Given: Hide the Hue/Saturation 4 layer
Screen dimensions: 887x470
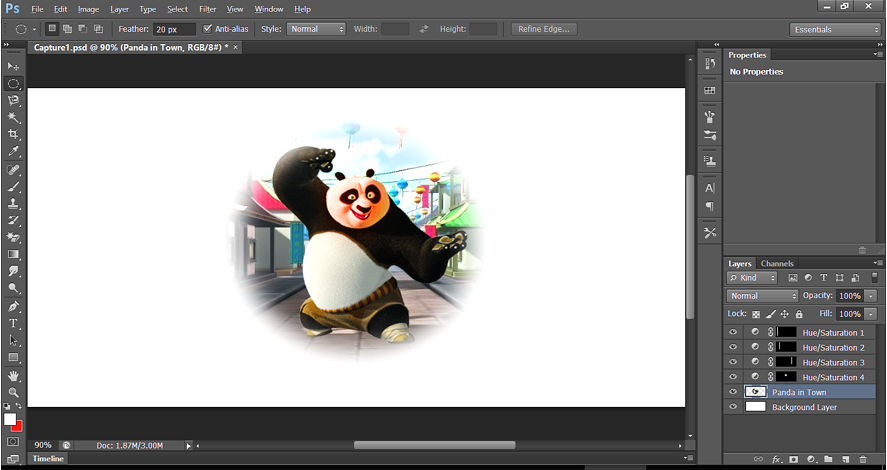Looking at the screenshot, I should (x=733, y=377).
